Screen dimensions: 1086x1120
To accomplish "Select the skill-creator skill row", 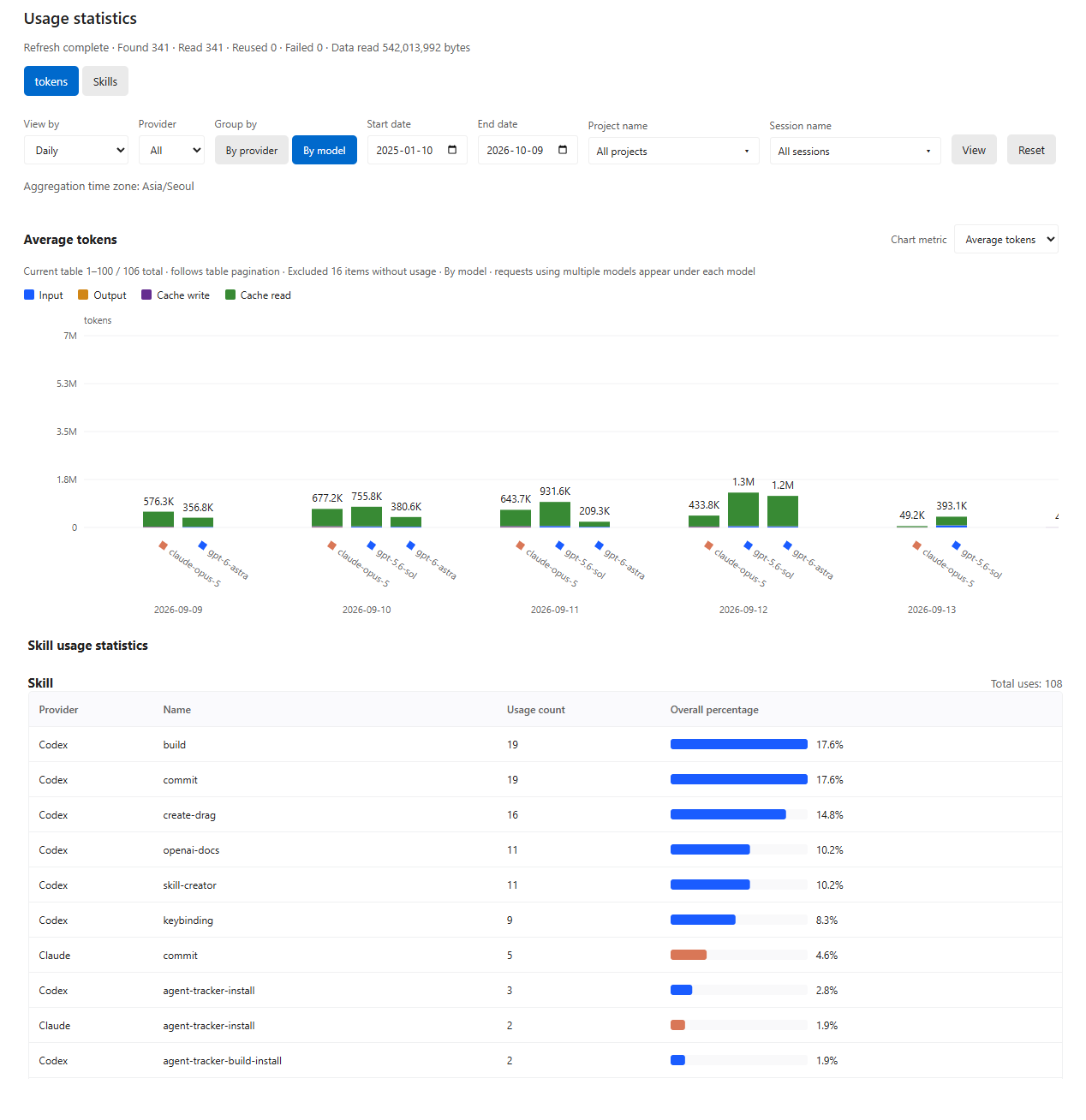I will [546, 885].
